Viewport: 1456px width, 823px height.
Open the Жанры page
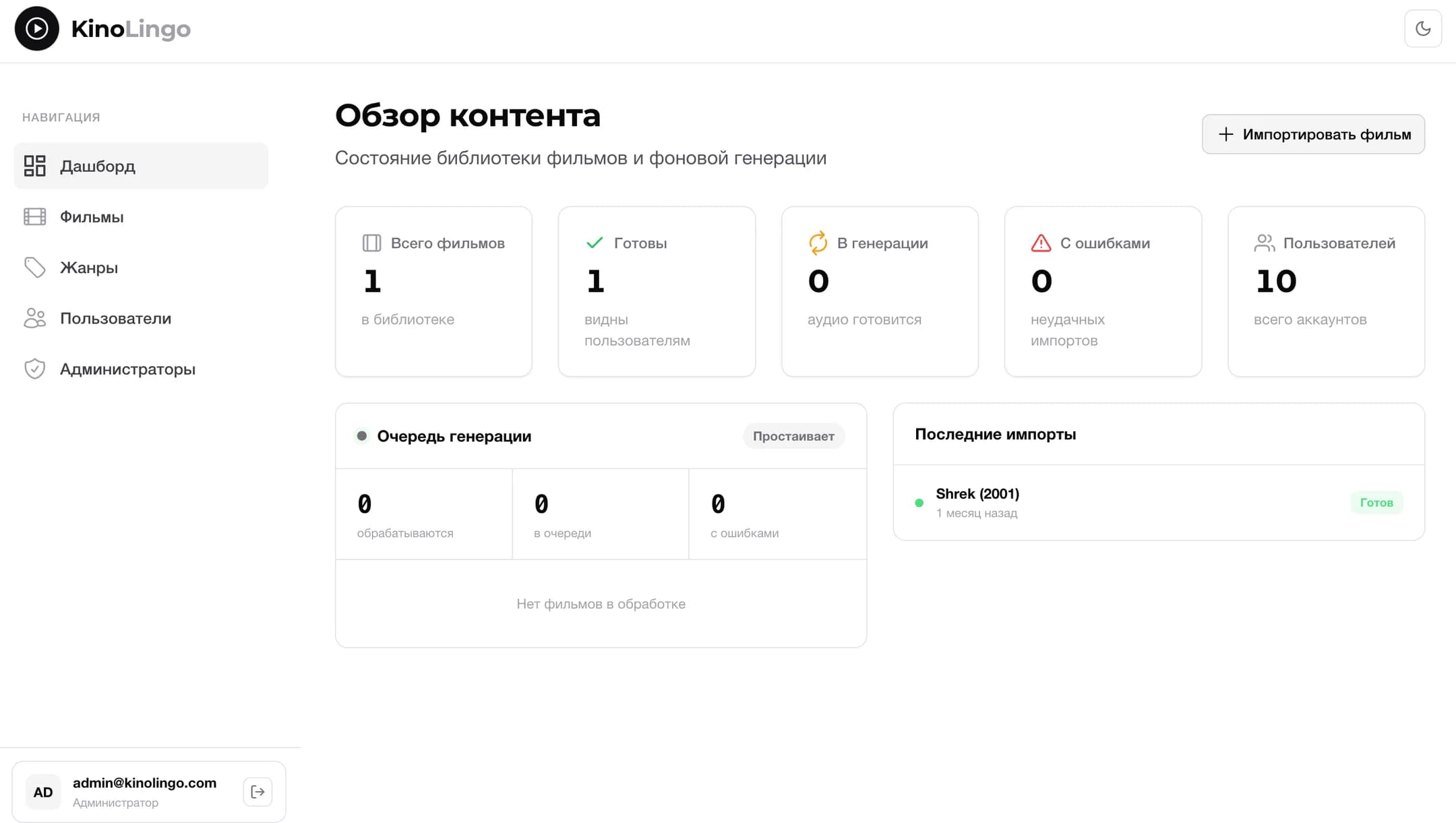click(141, 268)
